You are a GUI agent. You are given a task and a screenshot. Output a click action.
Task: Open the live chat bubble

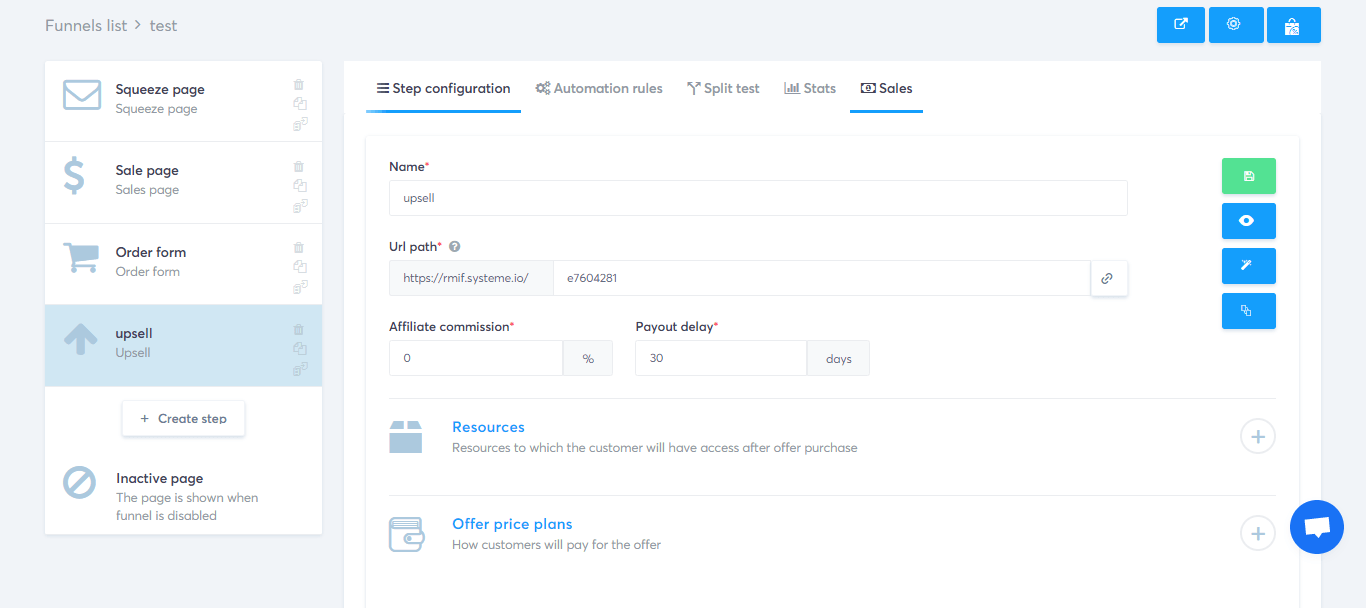(1317, 527)
